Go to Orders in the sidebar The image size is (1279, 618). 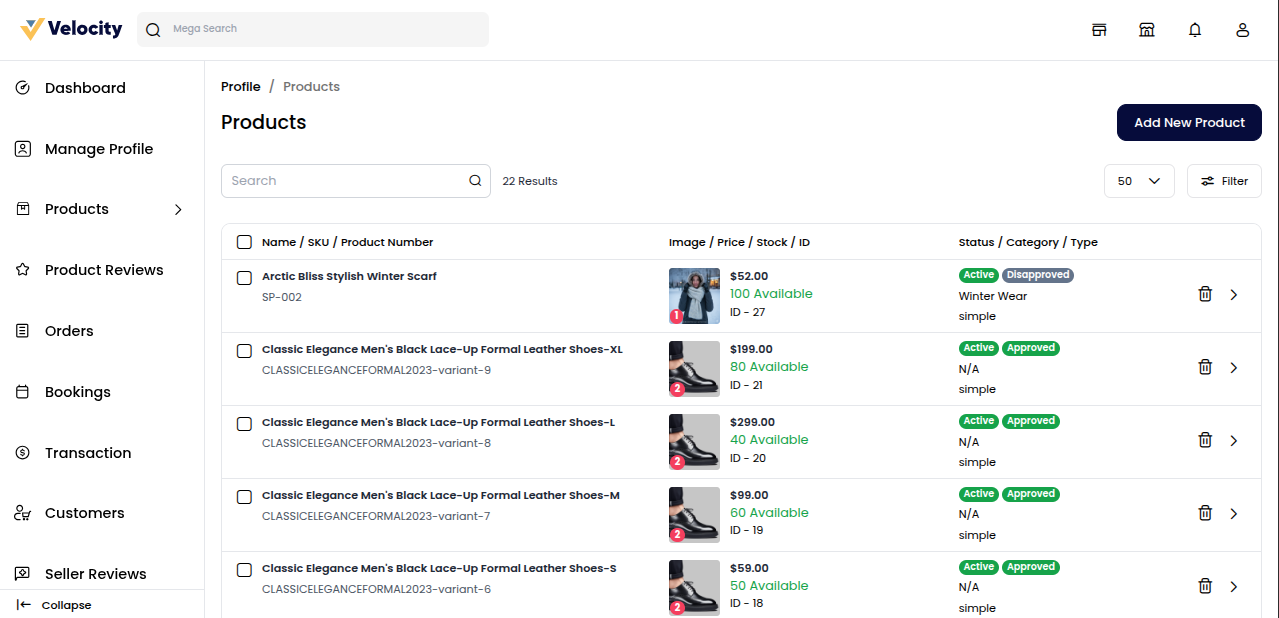click(x=69, y=331)
